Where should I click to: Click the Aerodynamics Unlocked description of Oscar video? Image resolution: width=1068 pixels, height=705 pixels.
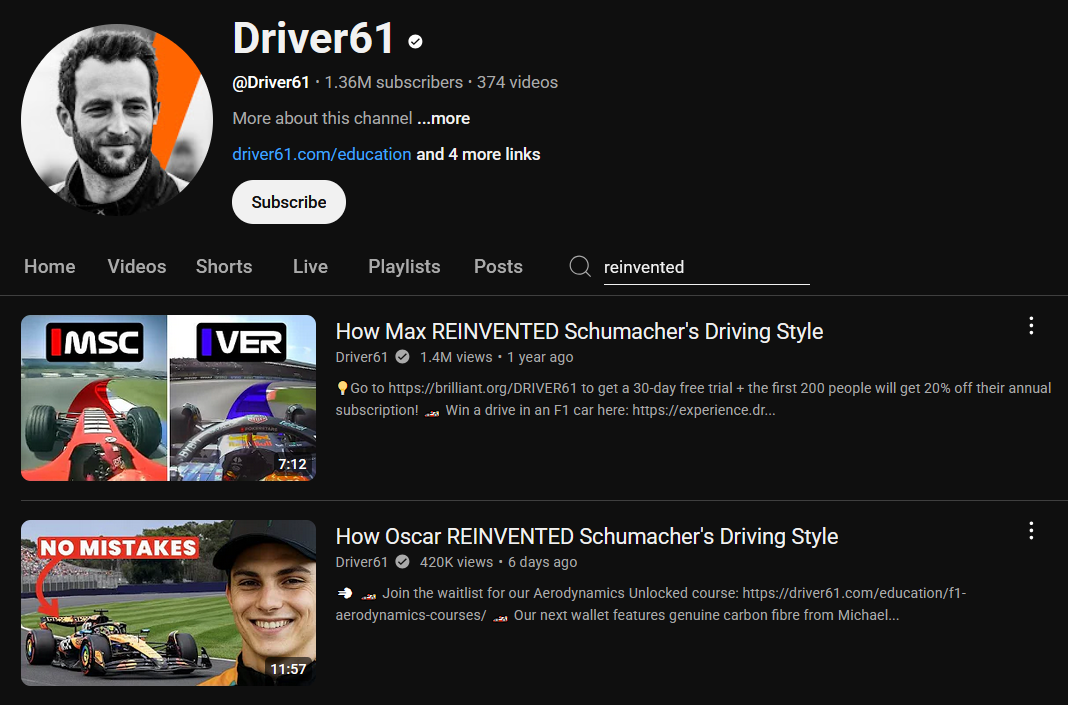coord(651,604)
